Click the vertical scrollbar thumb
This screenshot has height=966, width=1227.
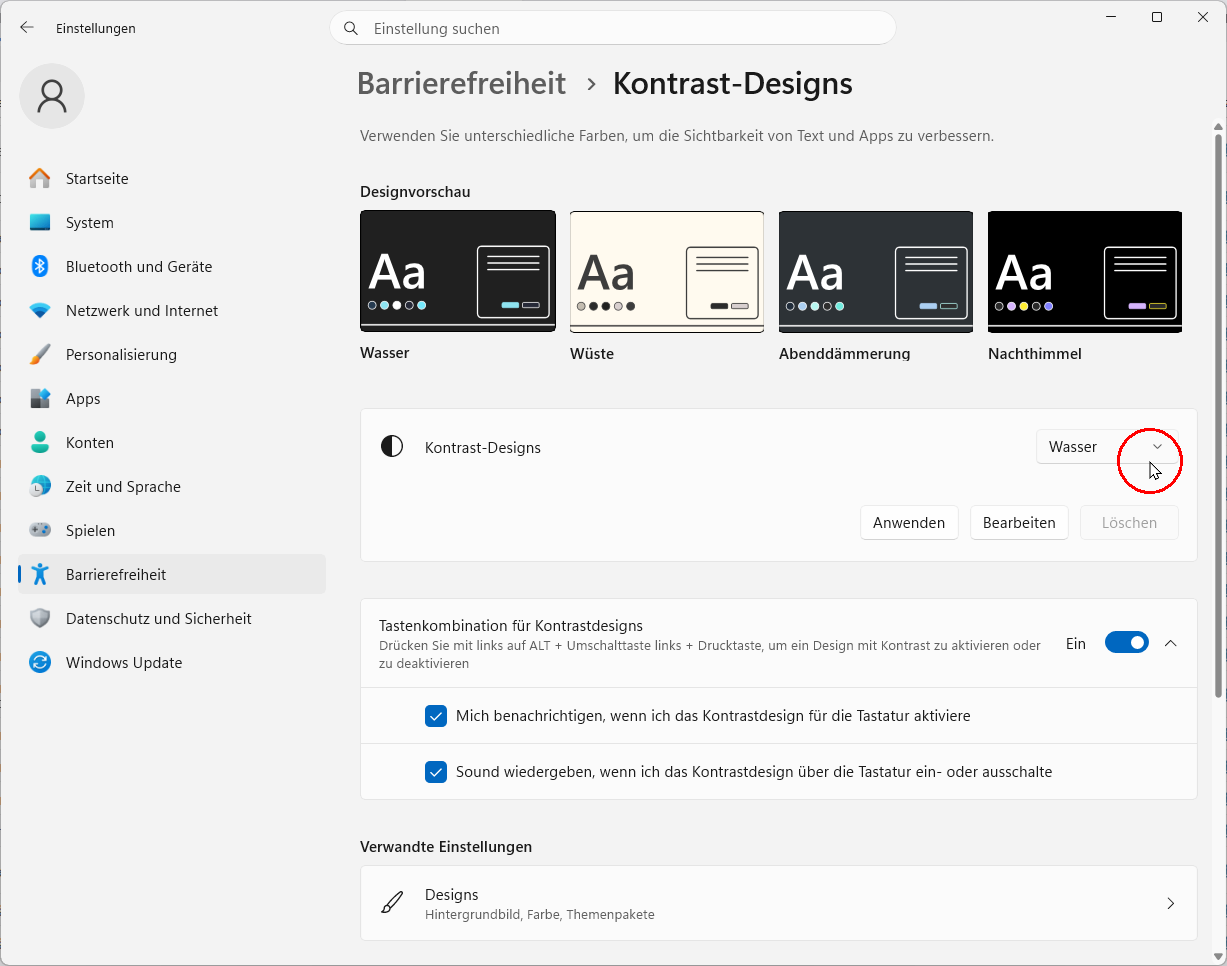[x=1218, y=415]
